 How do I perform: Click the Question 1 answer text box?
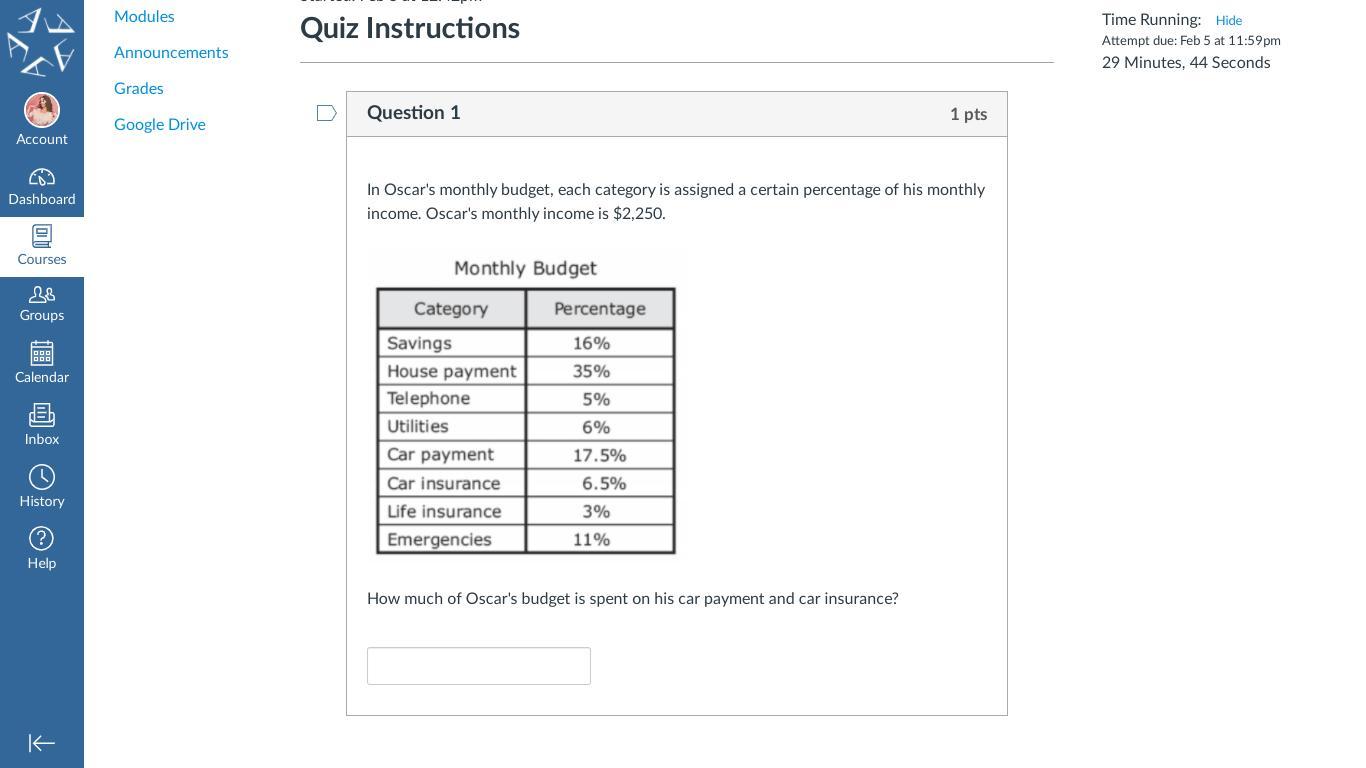(479, 666)
